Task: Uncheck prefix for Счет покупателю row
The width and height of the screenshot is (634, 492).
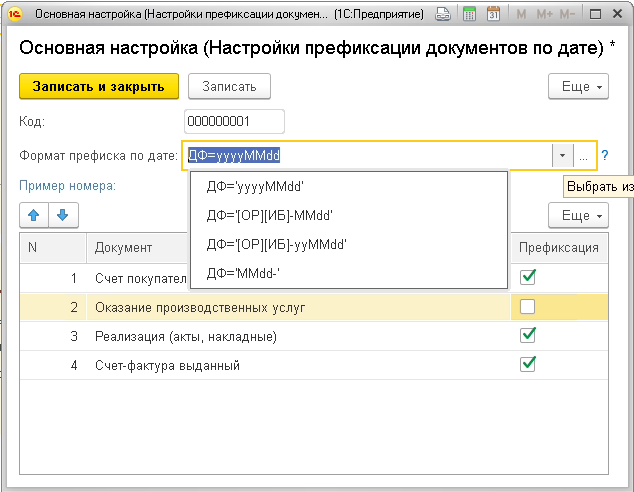Action: 528,277
